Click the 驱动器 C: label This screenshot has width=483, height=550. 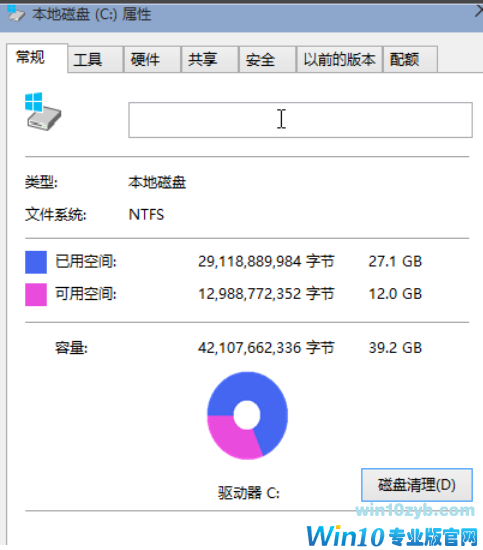tap(249, 493)
